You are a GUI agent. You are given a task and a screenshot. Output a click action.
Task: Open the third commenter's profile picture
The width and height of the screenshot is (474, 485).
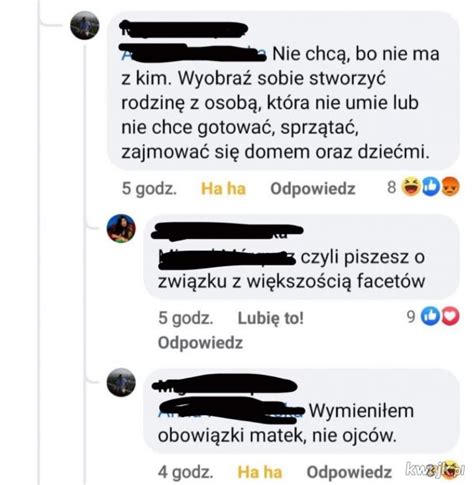(x=121, y=382)
